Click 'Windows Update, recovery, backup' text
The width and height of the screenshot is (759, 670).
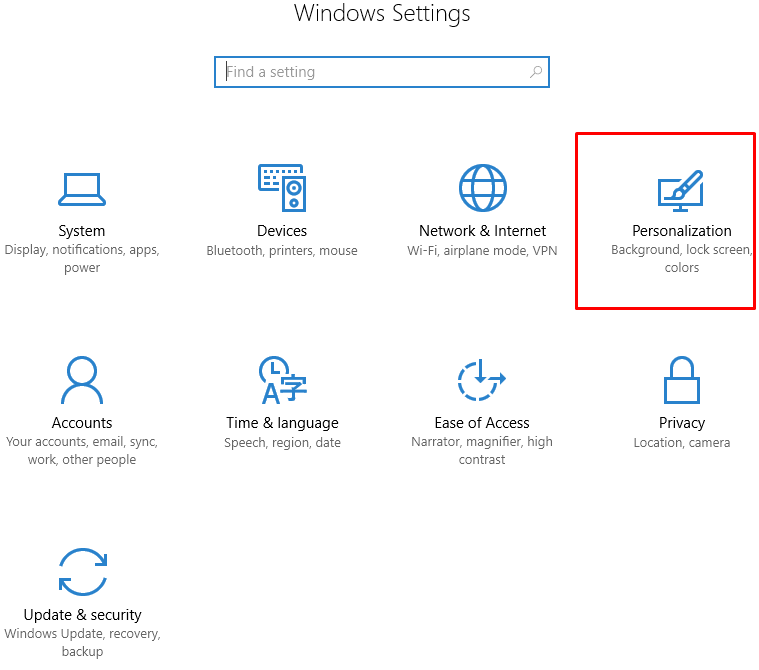[x=82, y=642]
